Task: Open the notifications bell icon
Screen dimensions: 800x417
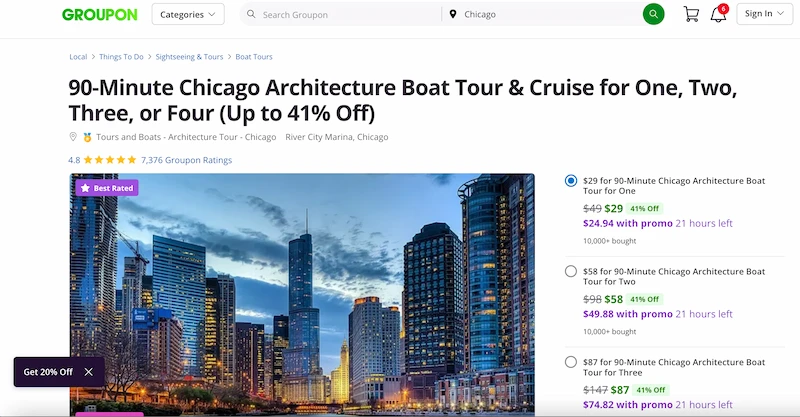Action: tap(718, 14)
